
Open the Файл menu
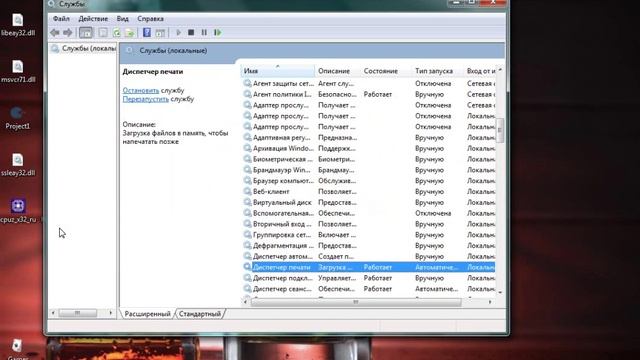[61, 19]
